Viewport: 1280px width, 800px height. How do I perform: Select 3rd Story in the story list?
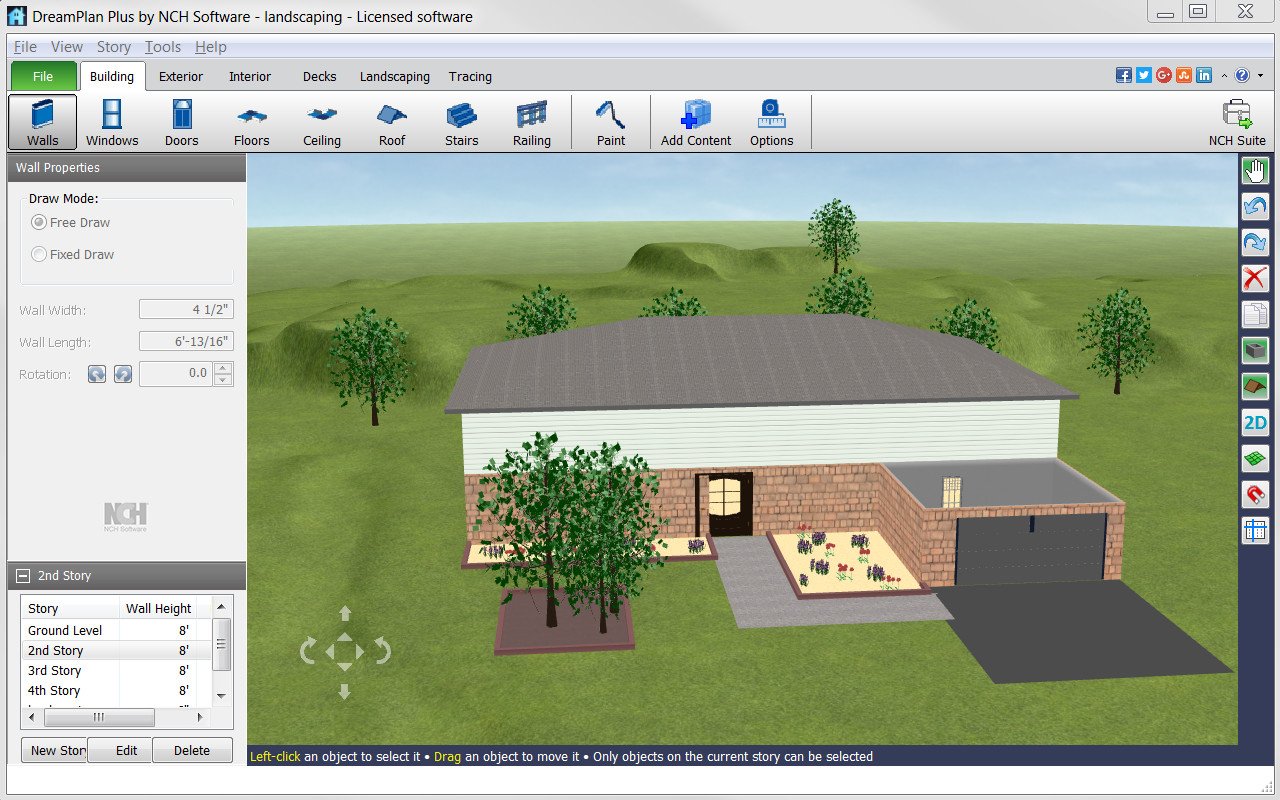pyautogui.click(x=55, y=670)
